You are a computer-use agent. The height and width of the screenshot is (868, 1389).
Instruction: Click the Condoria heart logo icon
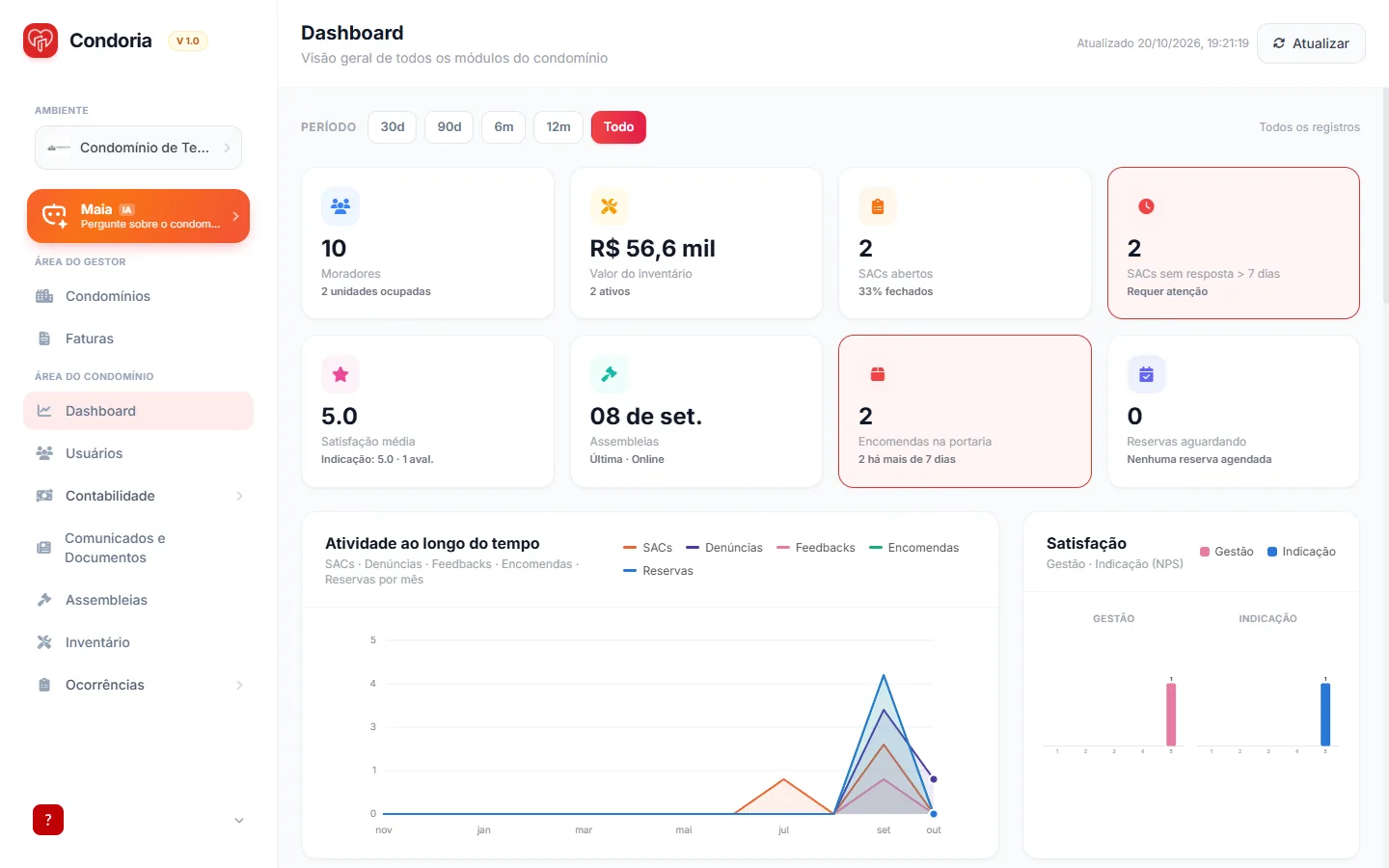(x=41, y=41)
